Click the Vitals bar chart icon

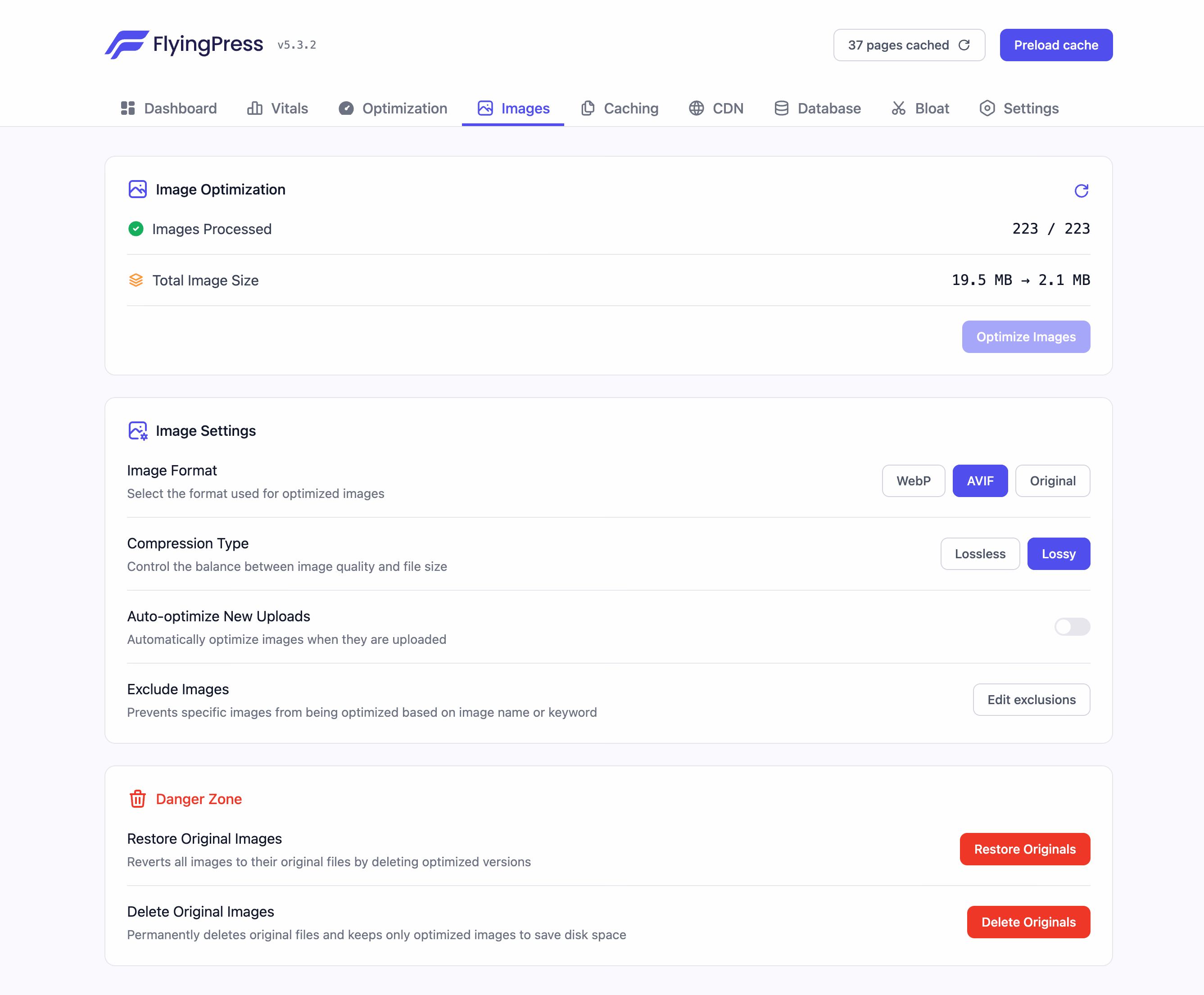pos(255,109)
